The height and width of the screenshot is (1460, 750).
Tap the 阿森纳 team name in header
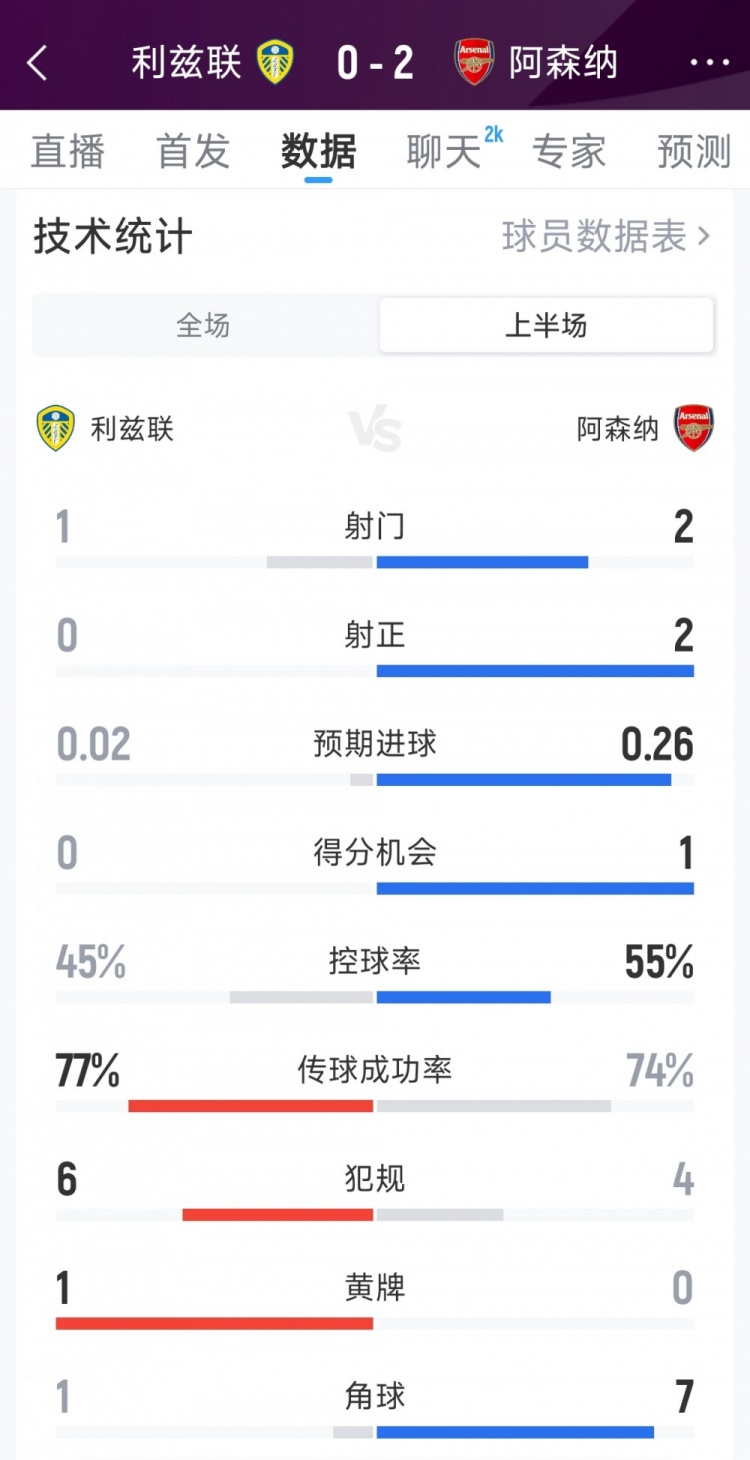click(563, 63)
